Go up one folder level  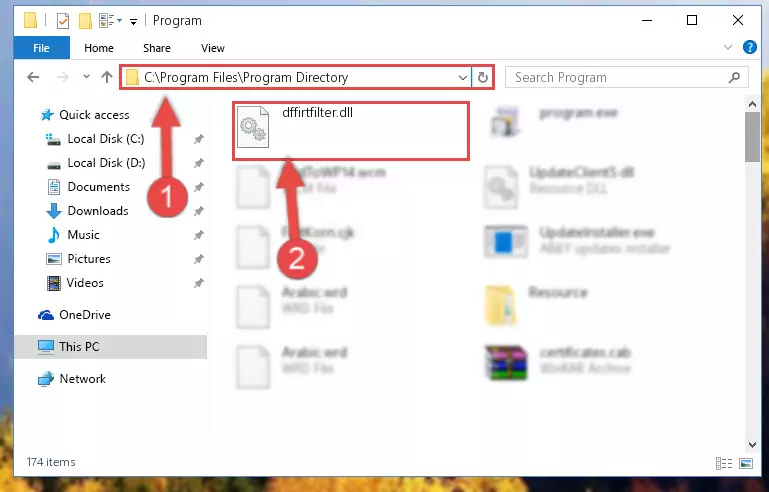point(106,77)
